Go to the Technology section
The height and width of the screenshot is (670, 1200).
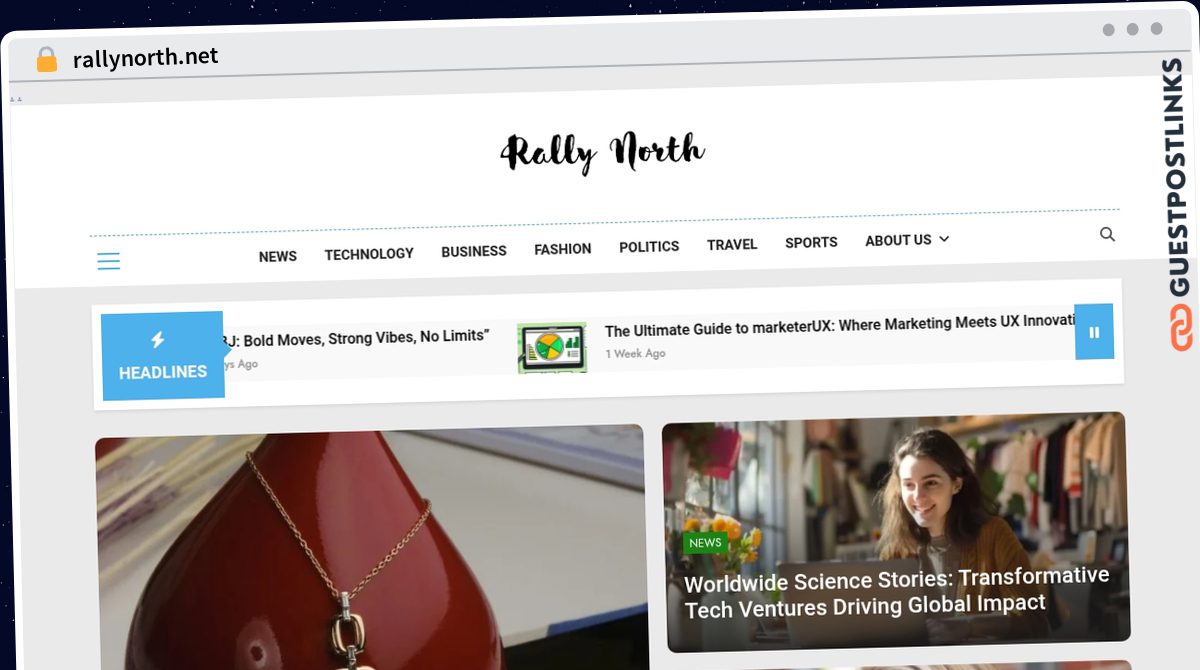(369, 254)
